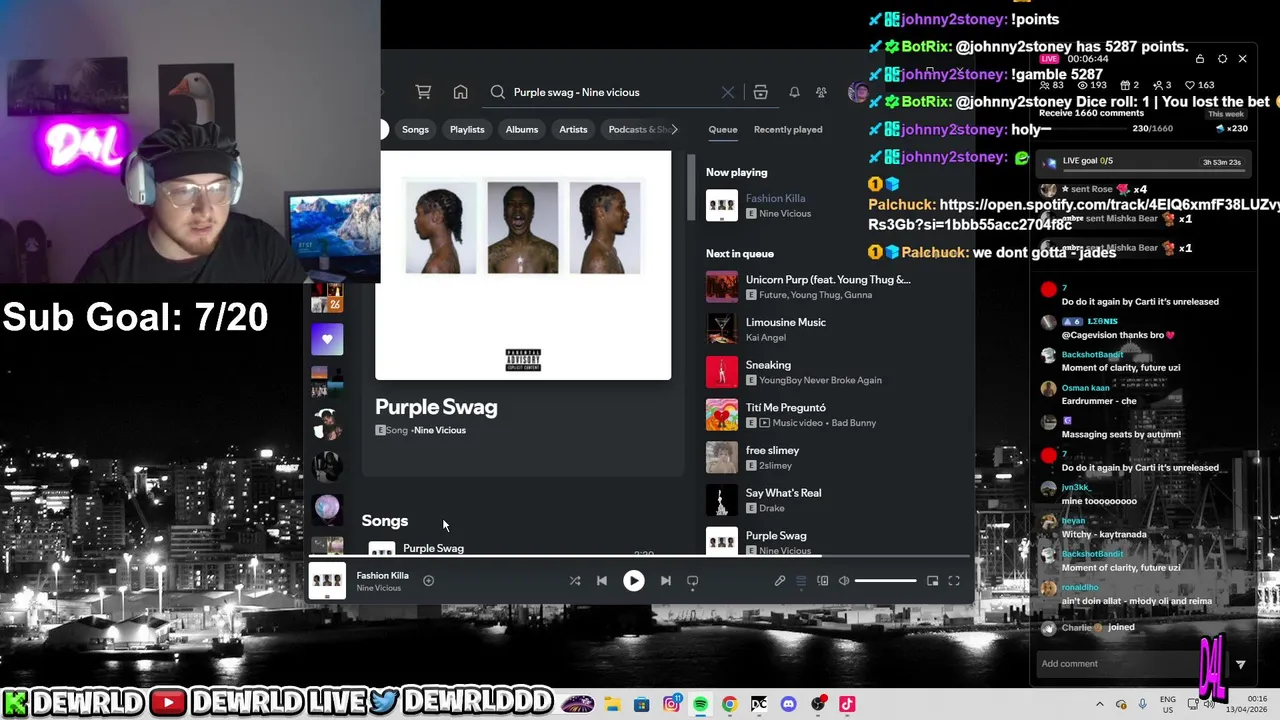1280x720 pixels.
Task: Expand more filter chips with right chevron
Action: coord(674,129)
